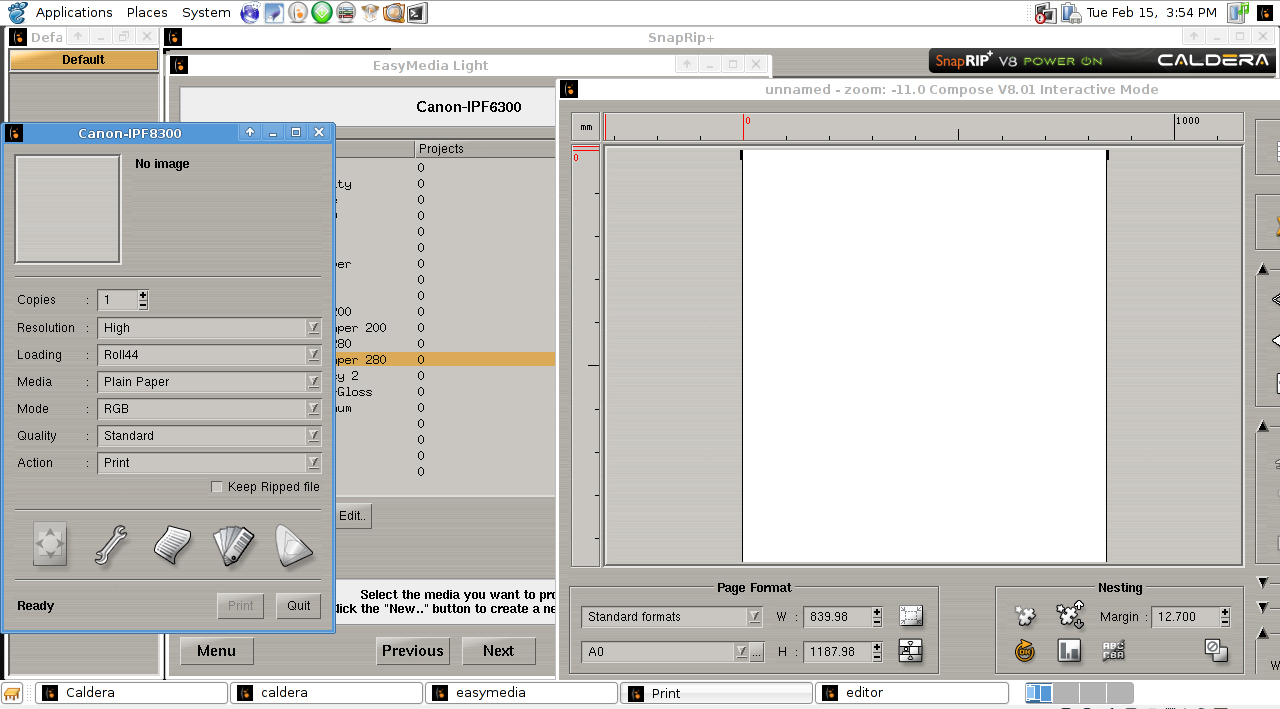The width and height of the screenshot is (1280, 709).
Task: Click the overlap forbidden squares icon
Action: click(1216, 650)
